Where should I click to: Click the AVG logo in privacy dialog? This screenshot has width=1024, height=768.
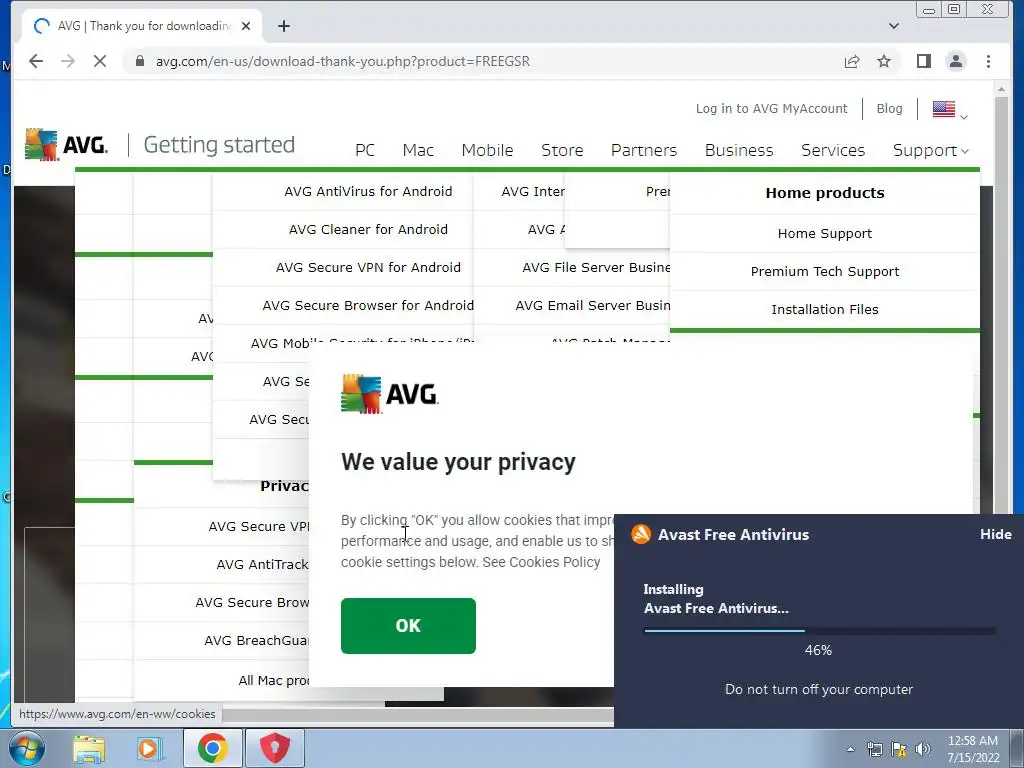coord(390,394)
